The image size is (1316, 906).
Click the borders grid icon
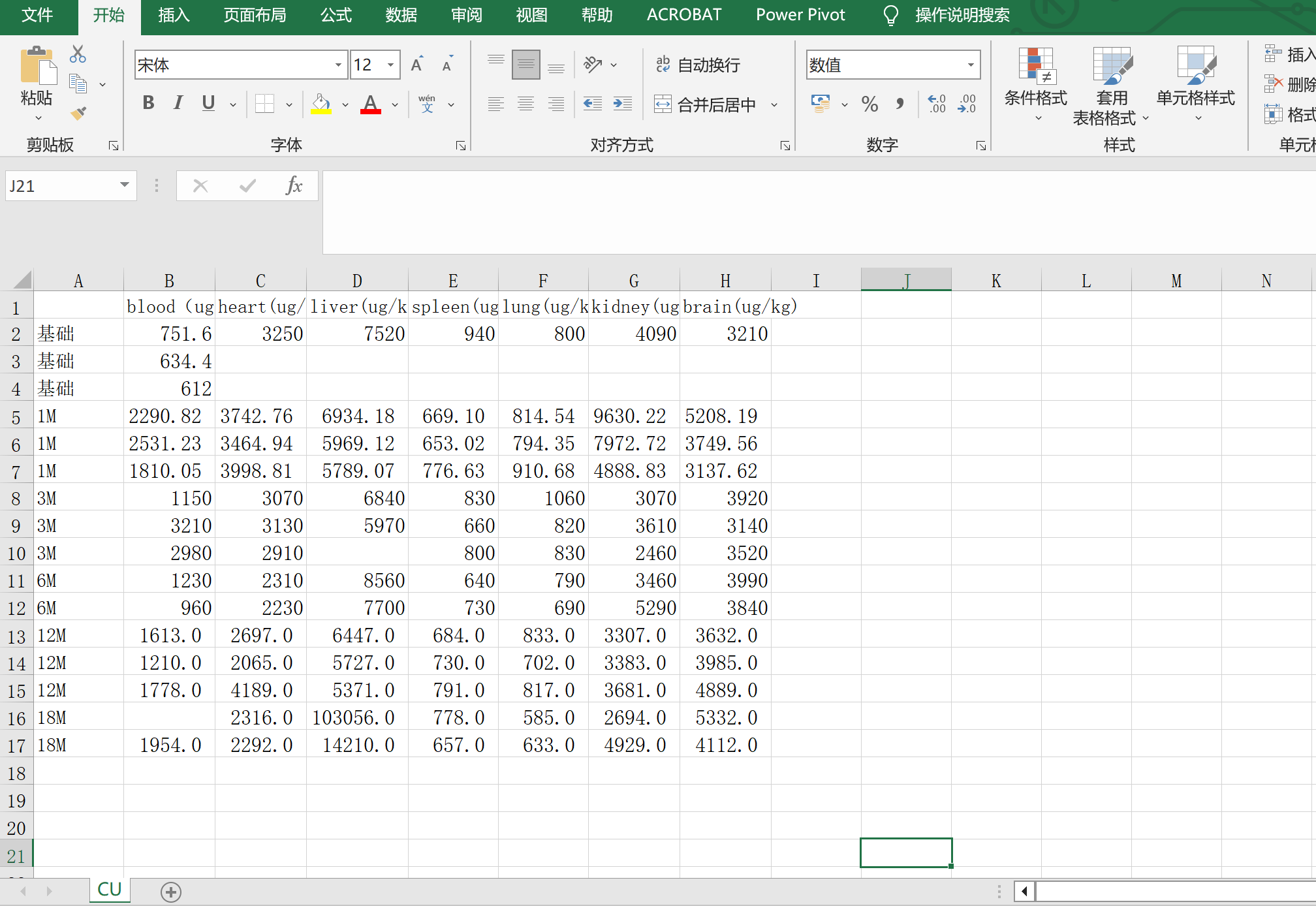coord(264,104)
